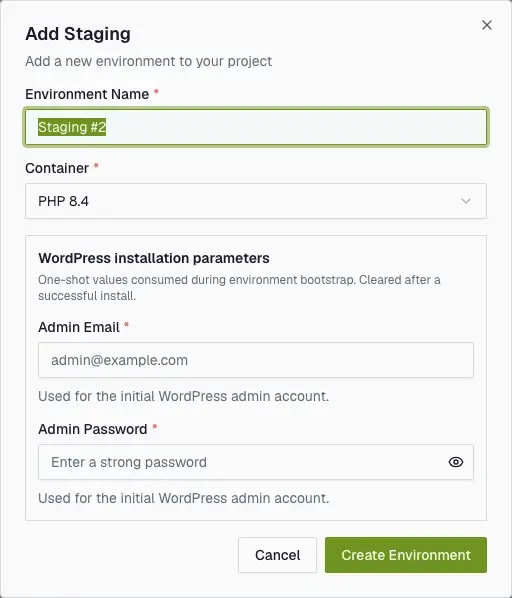The height and width of the screenshot is (598, 512).
Task: Click the One-shot values description text
Action: [x=239, y=288]
